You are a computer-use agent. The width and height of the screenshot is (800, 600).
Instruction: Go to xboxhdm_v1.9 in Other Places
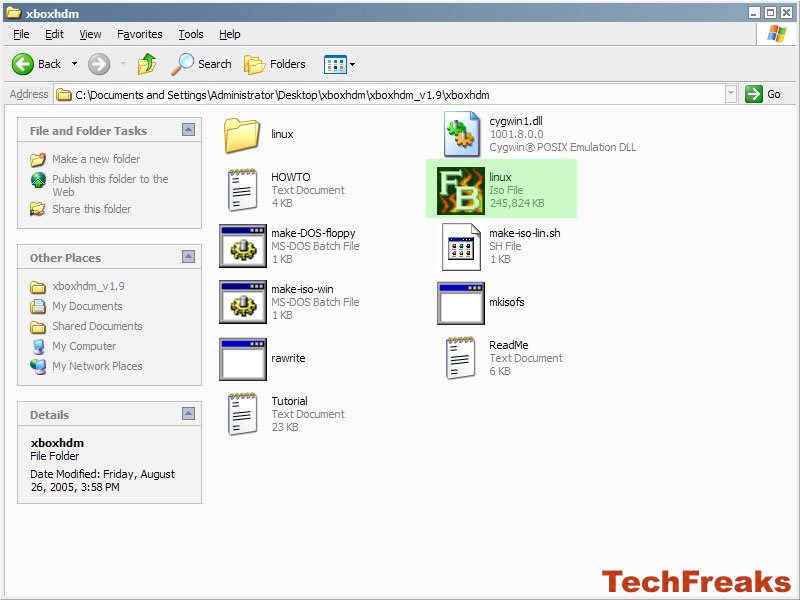[x=88, y=286]
